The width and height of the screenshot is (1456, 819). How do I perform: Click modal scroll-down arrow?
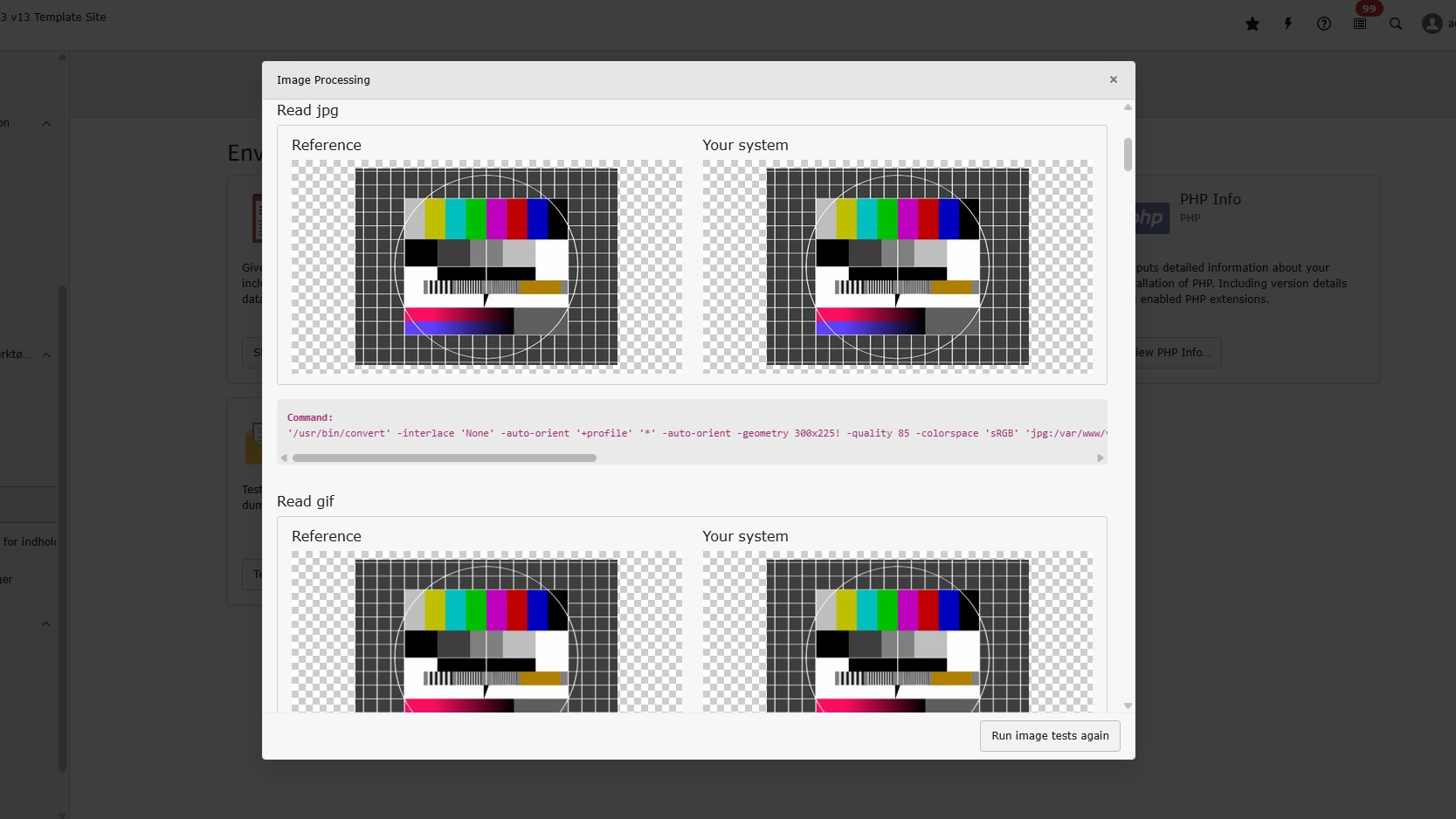(1128, 705)
